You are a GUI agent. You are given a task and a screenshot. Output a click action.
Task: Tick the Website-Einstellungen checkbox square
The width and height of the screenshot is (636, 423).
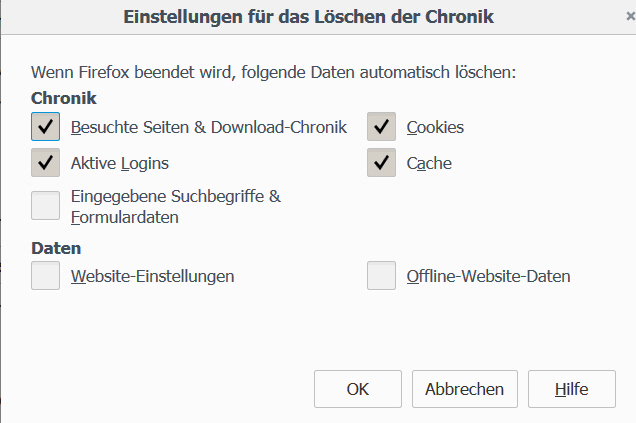(45, 275)
